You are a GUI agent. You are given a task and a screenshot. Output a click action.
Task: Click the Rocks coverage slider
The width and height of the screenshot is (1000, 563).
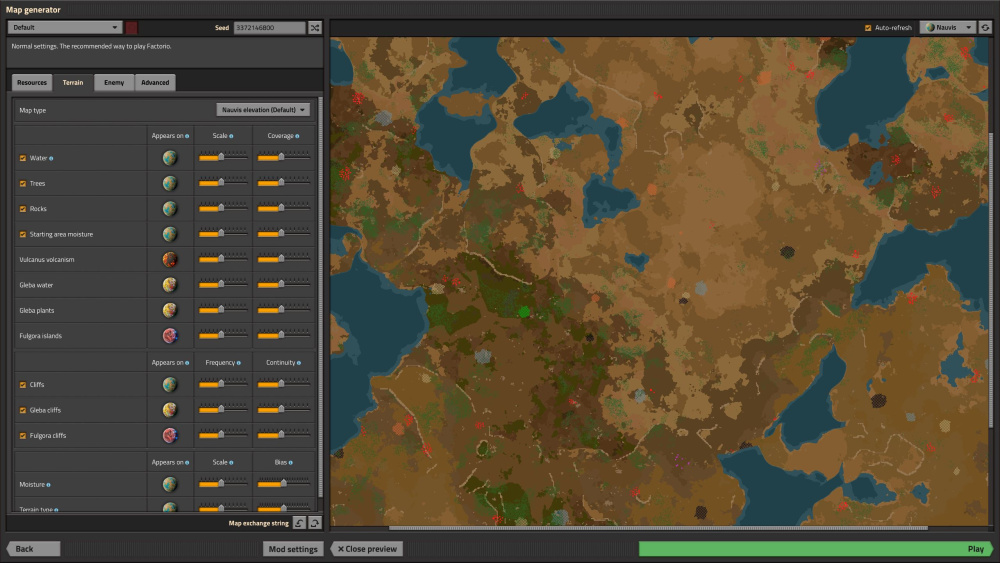[282, 209]
